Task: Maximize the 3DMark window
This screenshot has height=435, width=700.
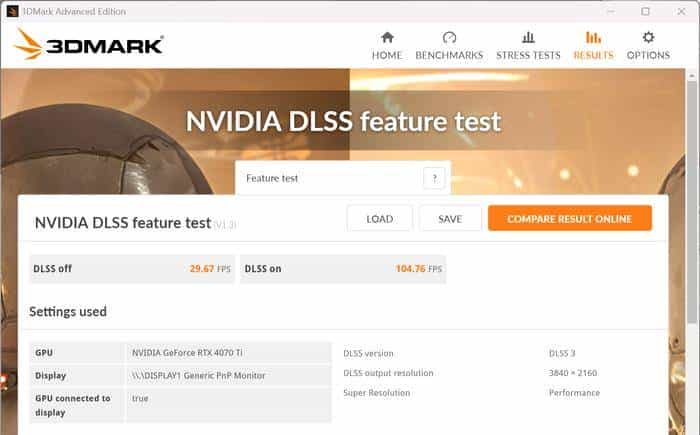Action: [x=645, y=11]
